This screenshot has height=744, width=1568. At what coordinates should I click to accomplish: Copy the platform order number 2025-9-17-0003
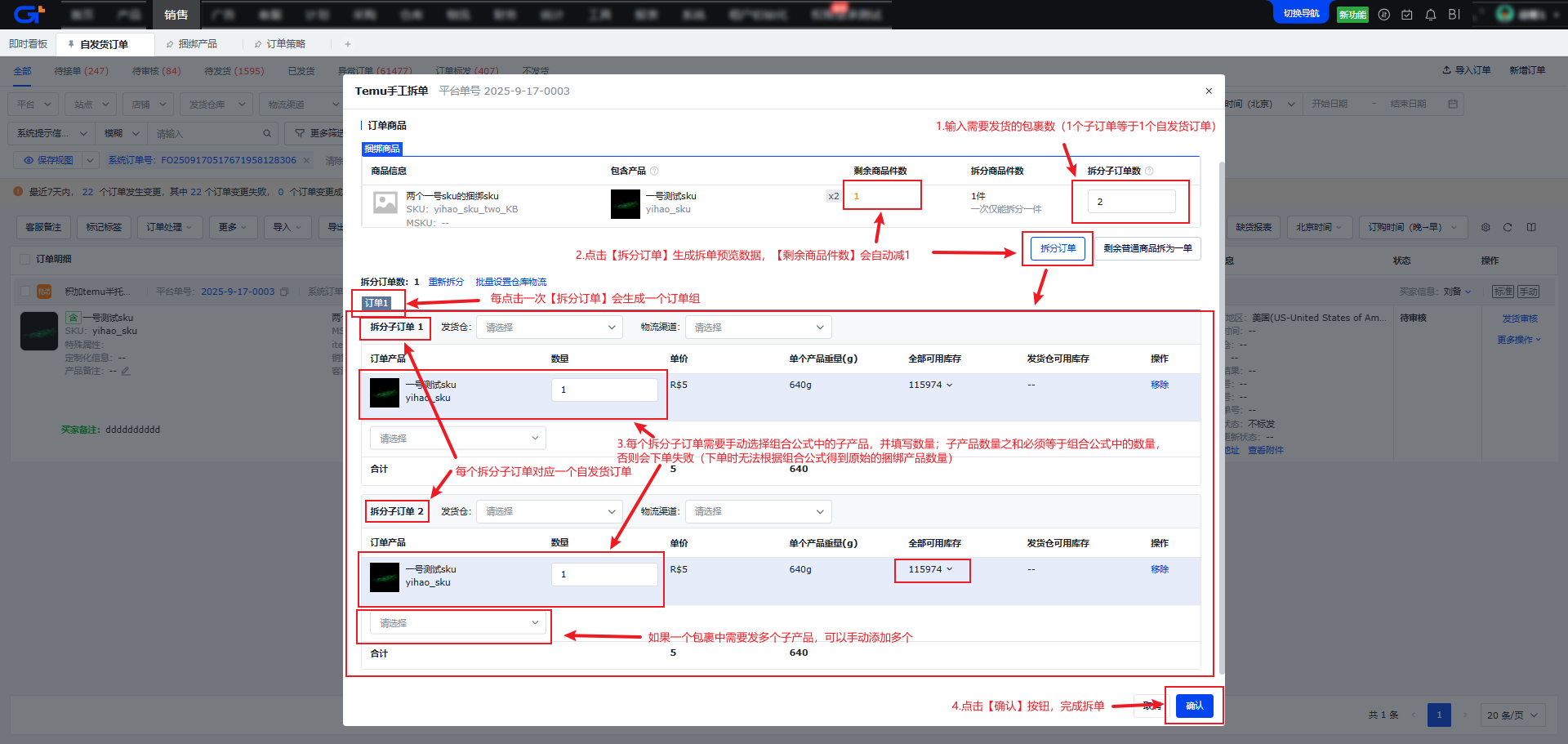[284, 292]
